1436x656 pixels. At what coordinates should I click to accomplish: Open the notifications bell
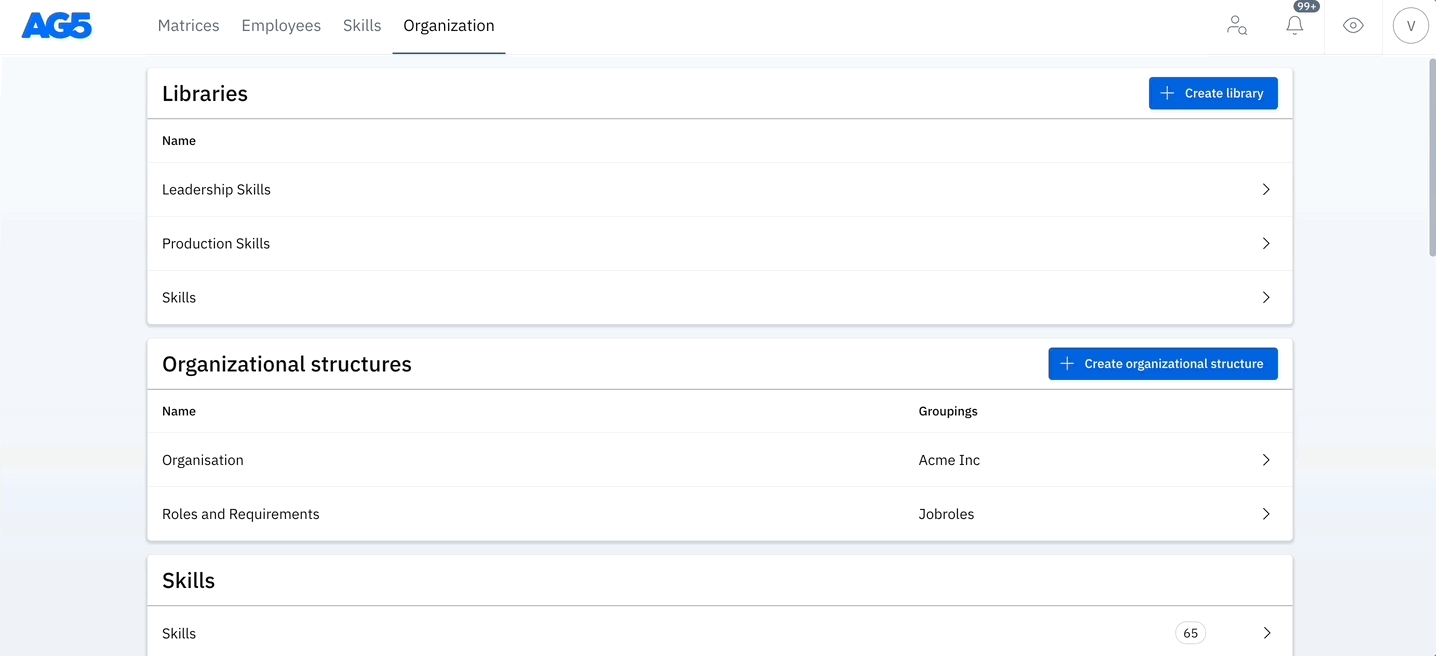coord(1294,26)
